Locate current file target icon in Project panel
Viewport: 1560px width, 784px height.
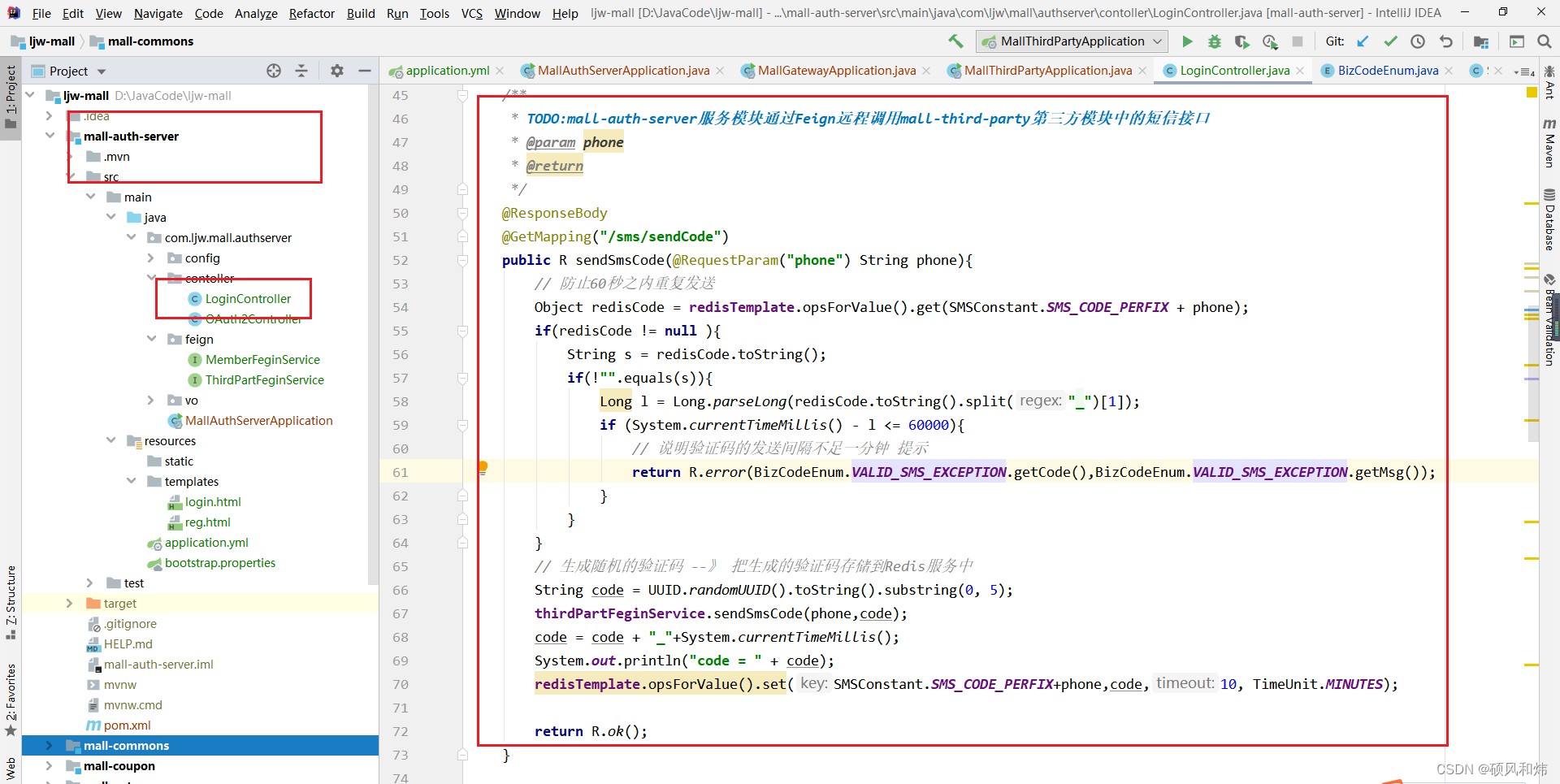(274, 71)
